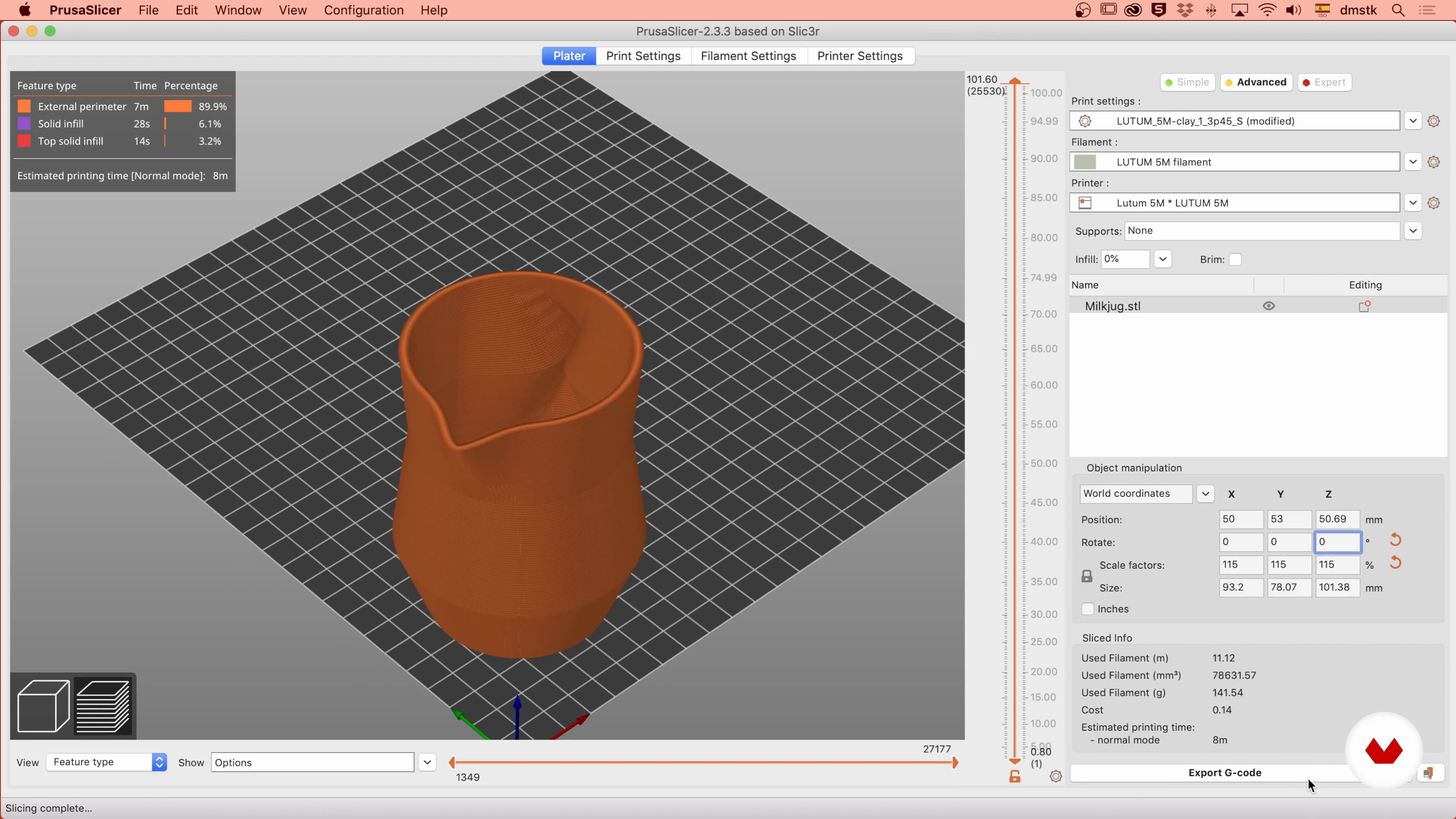Click the printer icon inside Printer preset box
1456x819 pixels.
point(1085,203)
